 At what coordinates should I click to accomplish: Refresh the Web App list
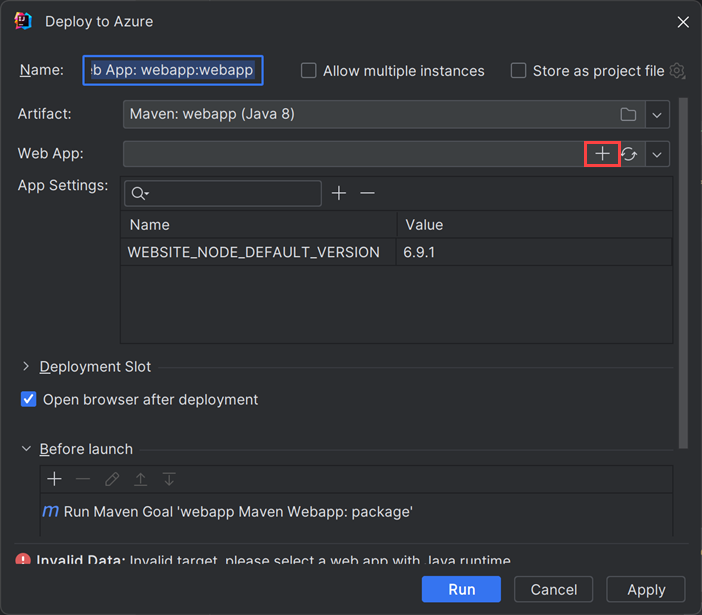click(x=630, y=154)
